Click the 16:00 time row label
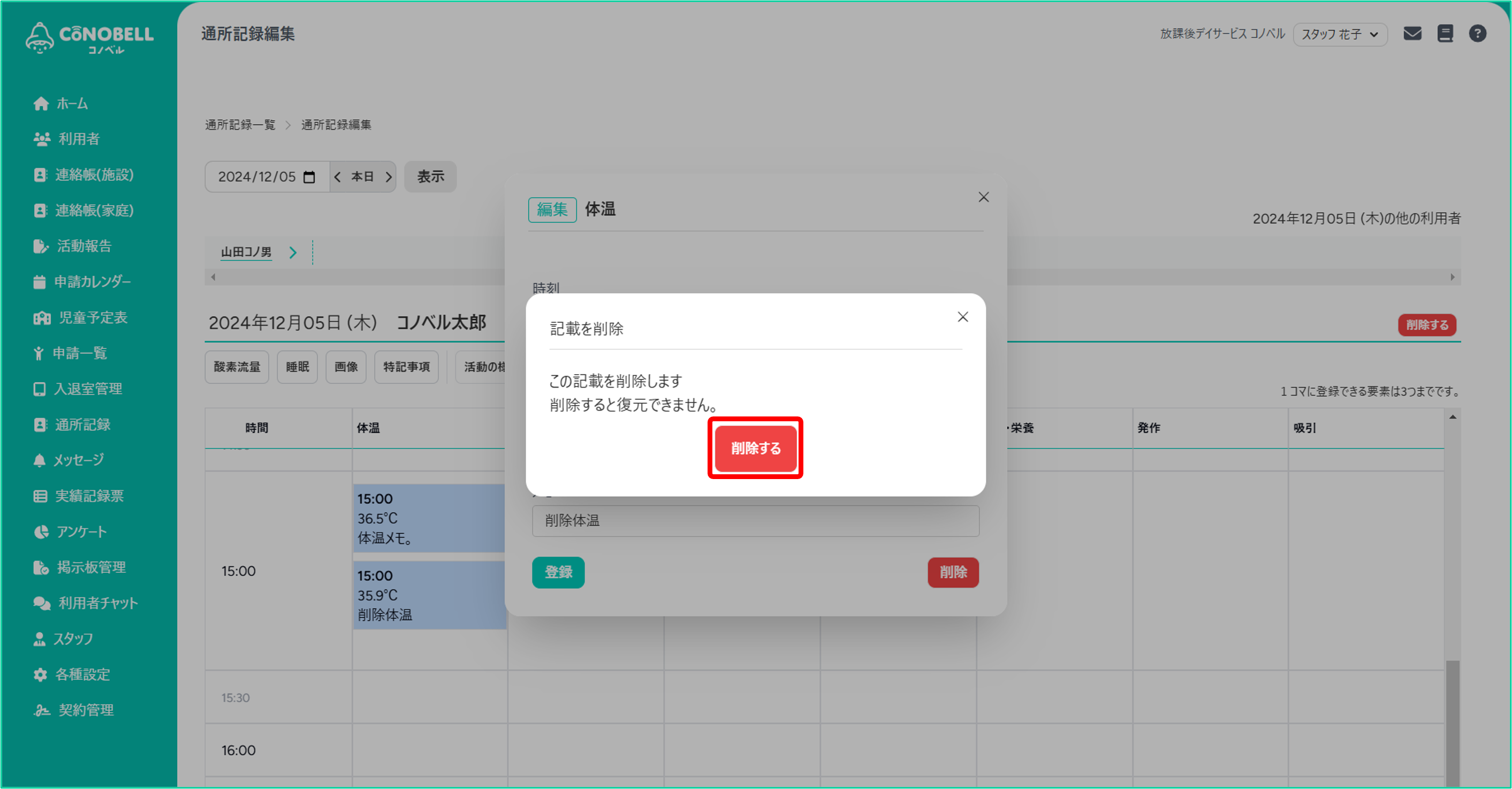Image resolution: width=1512 pixels, height=789 pixels. click(x=238, y=750)
